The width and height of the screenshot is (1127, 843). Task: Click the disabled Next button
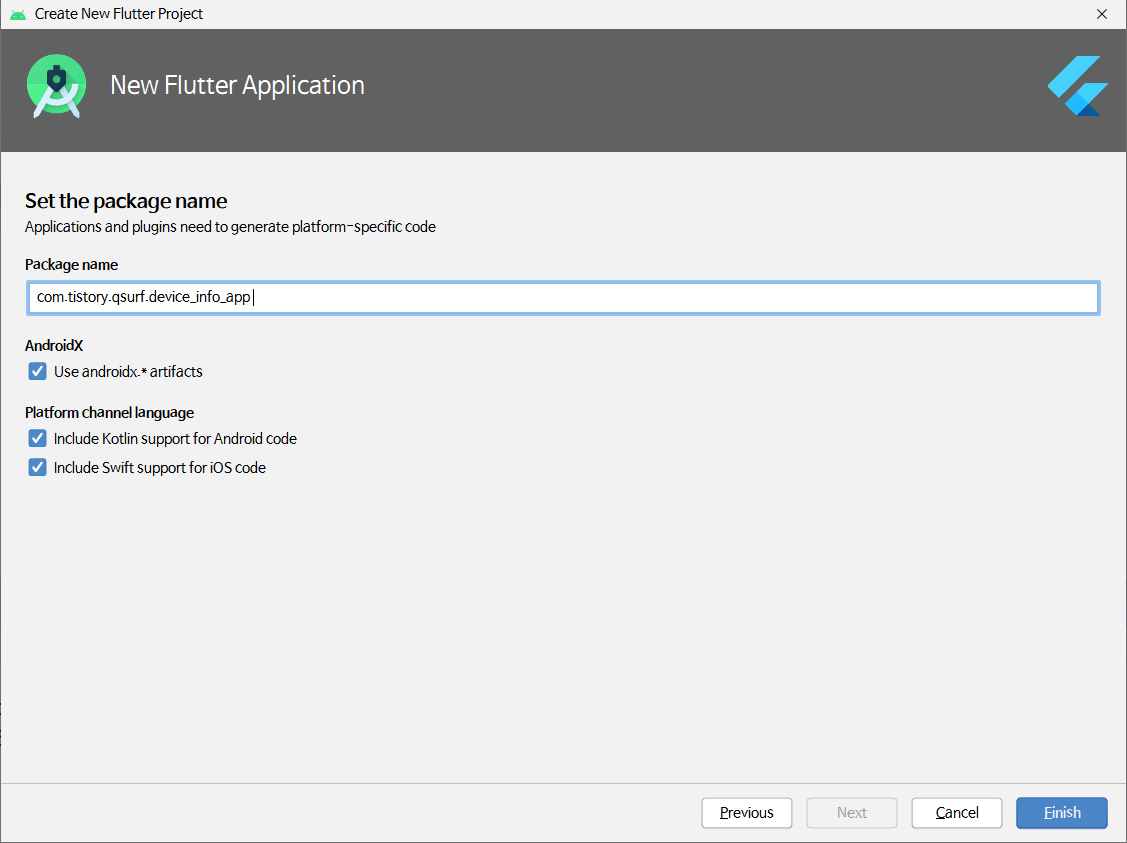point(852,813)
